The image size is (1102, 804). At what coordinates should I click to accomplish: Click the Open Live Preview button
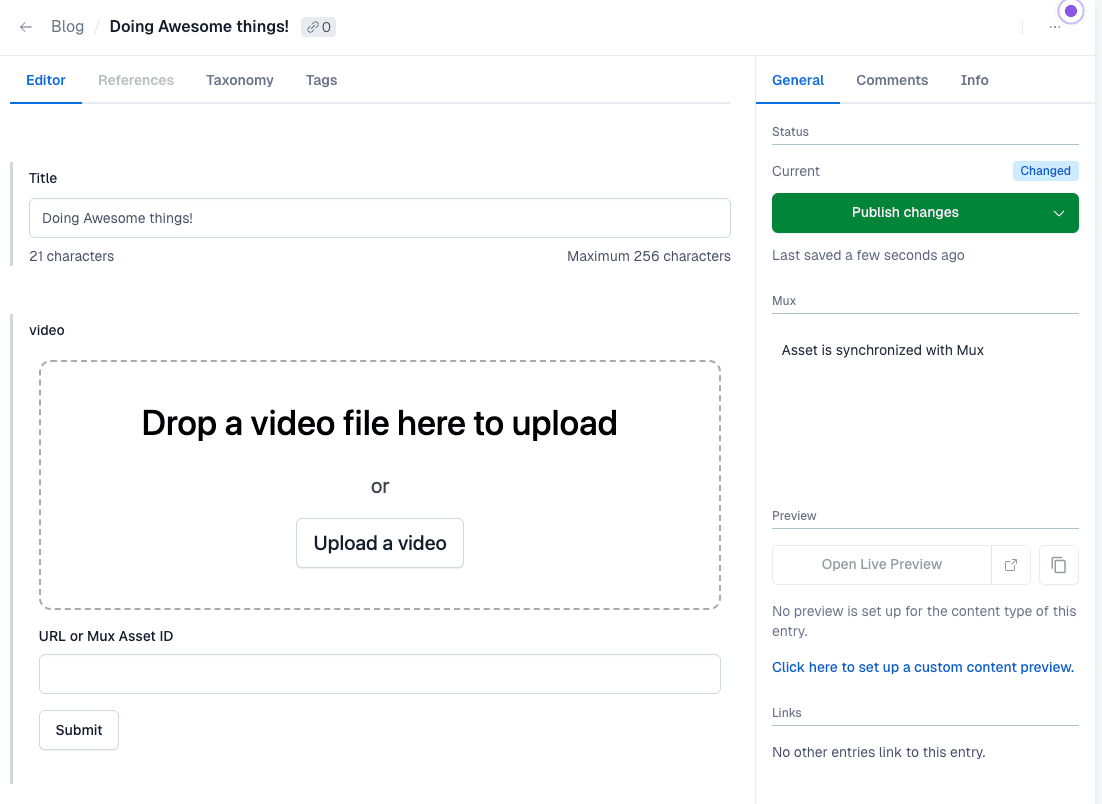[881, 565]
